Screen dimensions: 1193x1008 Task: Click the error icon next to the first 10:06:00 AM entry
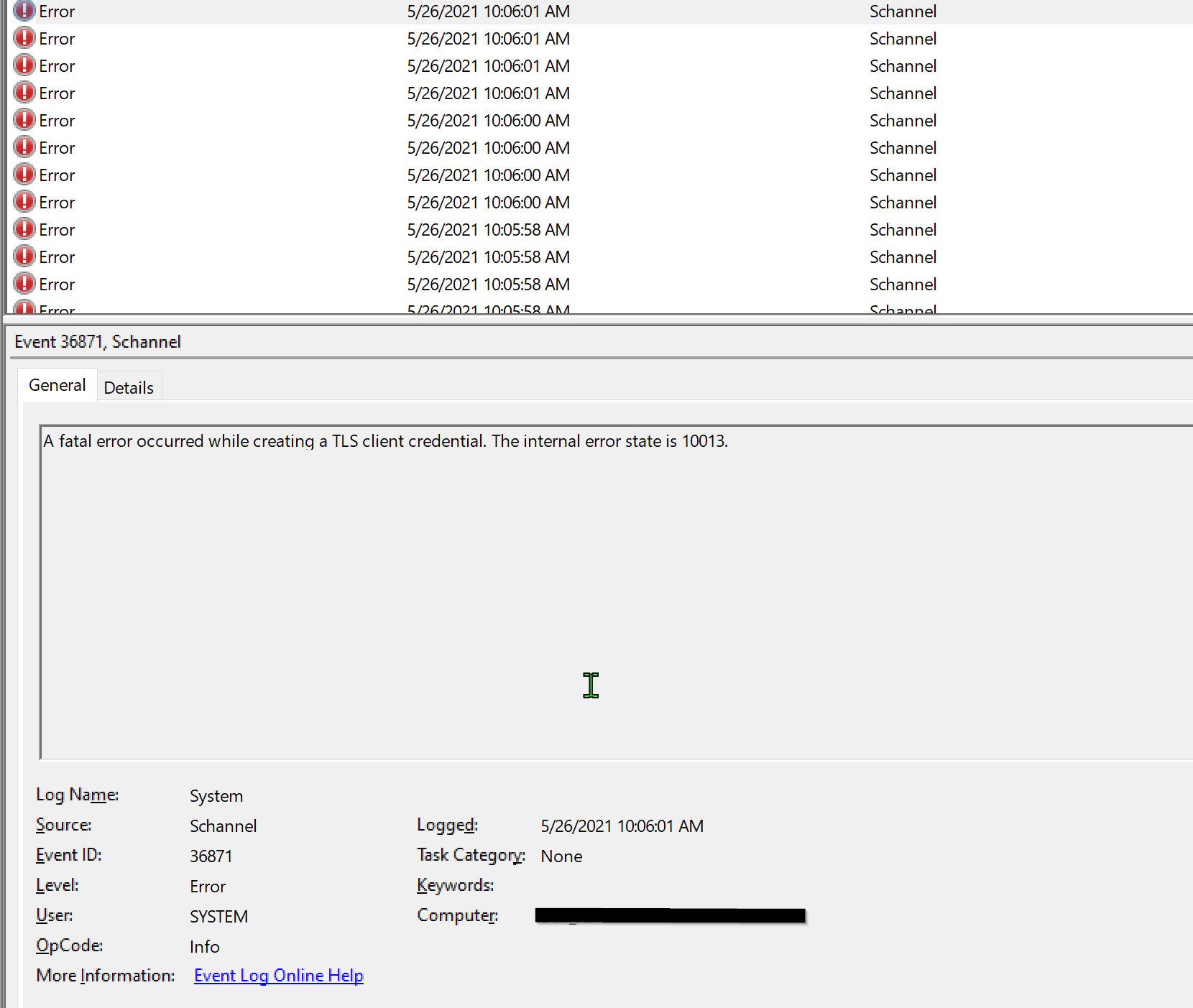24,120
